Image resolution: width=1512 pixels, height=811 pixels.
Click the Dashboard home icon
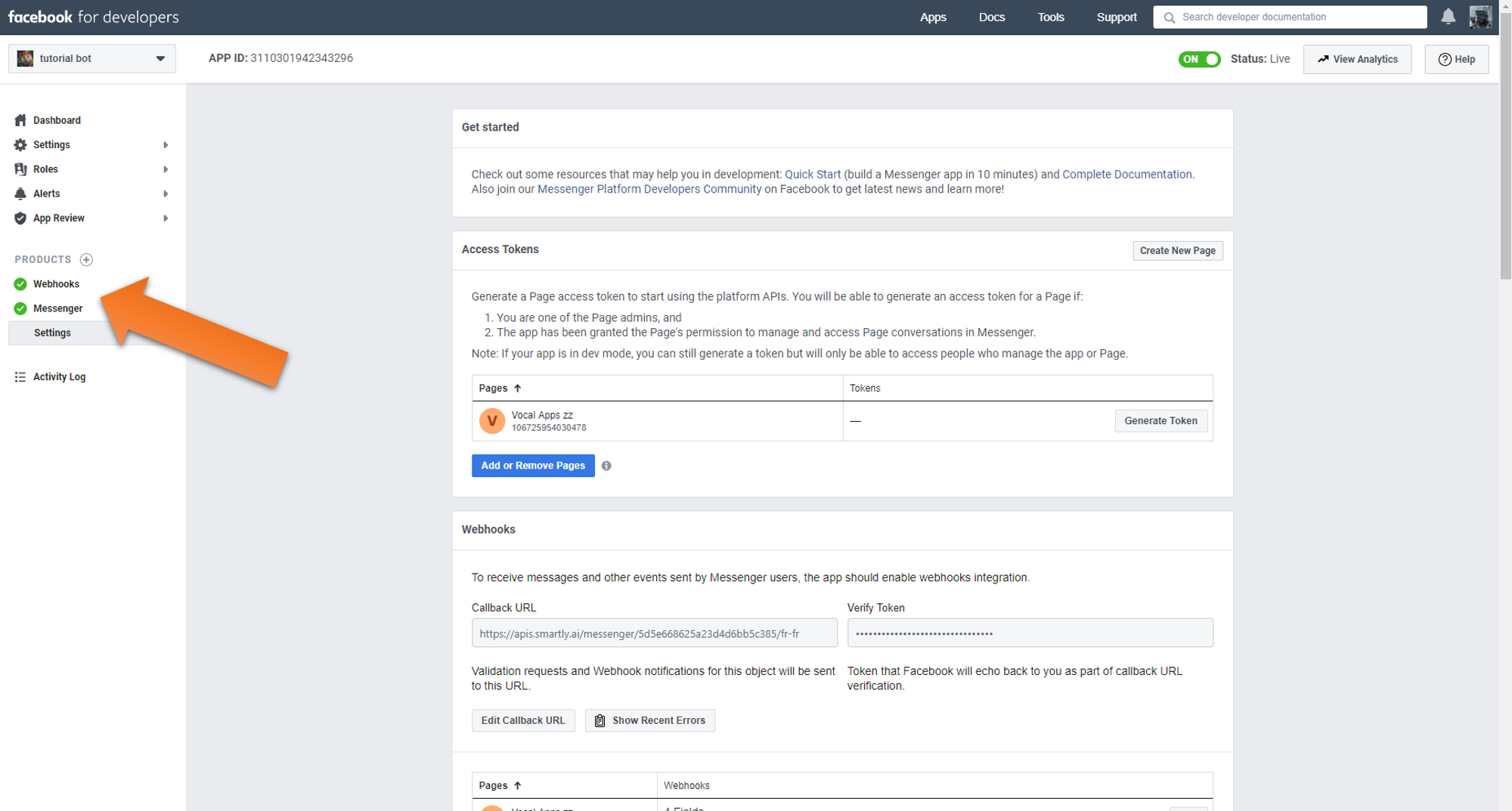click(x=20, y=120)
